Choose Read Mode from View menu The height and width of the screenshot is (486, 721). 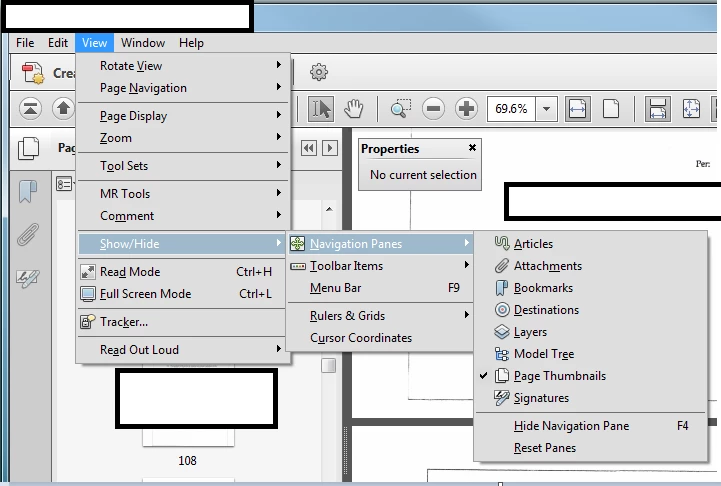183,272
